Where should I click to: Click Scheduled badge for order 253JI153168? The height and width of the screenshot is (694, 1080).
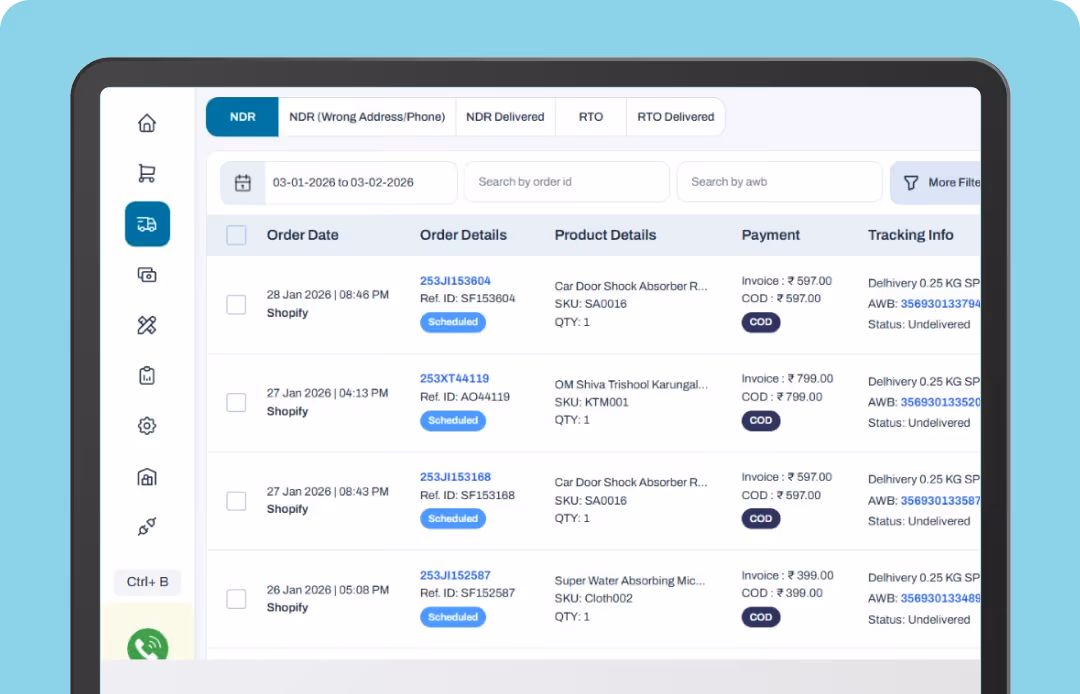pos(453,518)
